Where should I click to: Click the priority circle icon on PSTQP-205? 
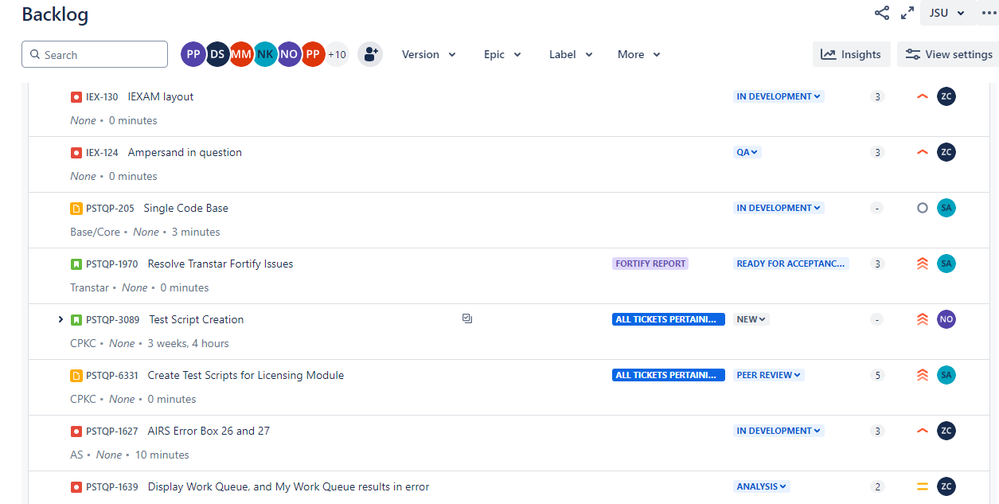pos(922,208)
